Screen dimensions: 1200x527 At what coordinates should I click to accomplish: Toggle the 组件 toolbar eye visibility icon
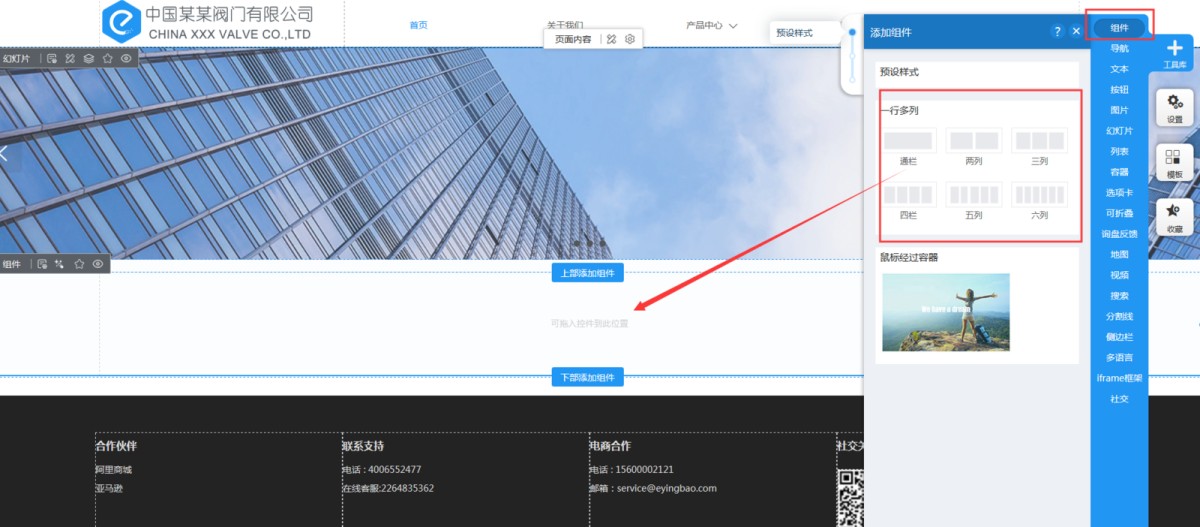pos(98,264)
